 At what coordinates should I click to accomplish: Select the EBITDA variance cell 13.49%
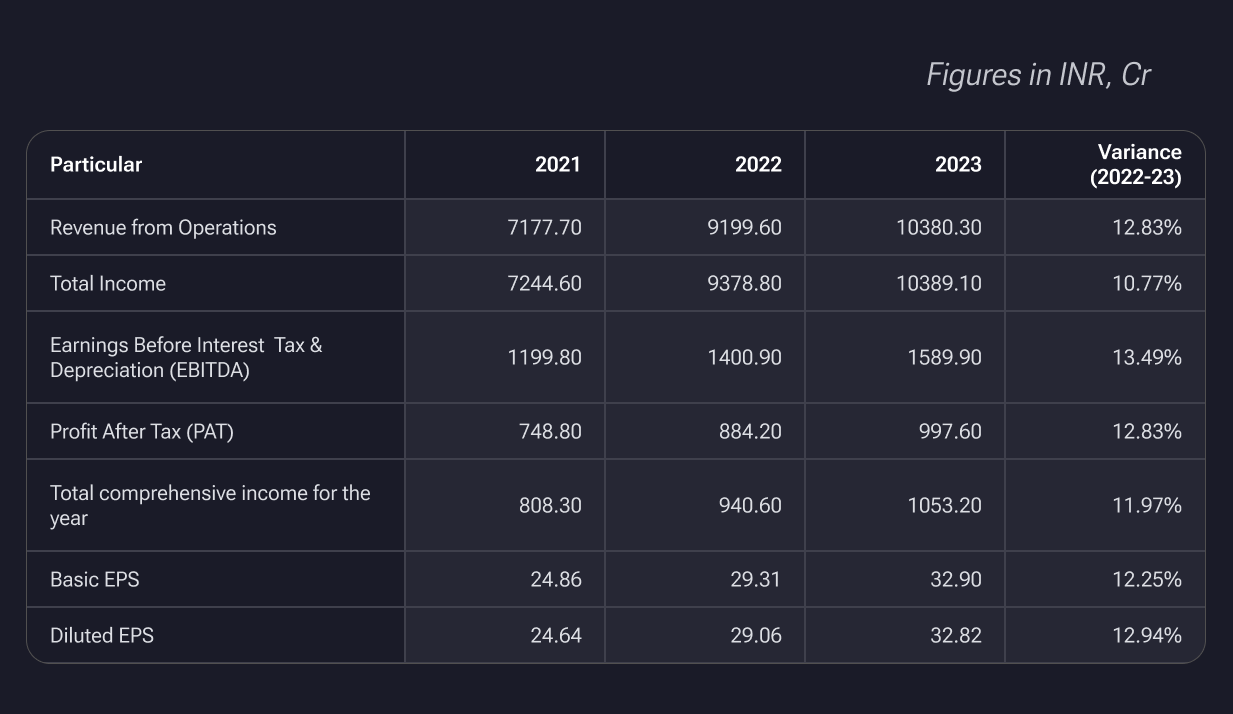click(x=1149, y=357)
